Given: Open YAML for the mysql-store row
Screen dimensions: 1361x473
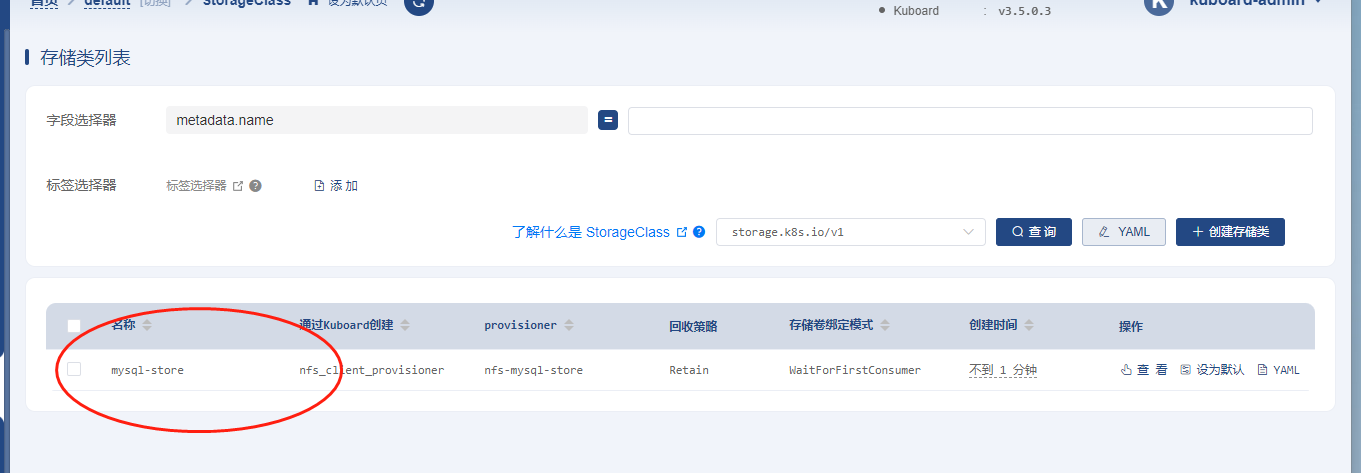Looking at the screenshot, I should [x=1278, y=370].
